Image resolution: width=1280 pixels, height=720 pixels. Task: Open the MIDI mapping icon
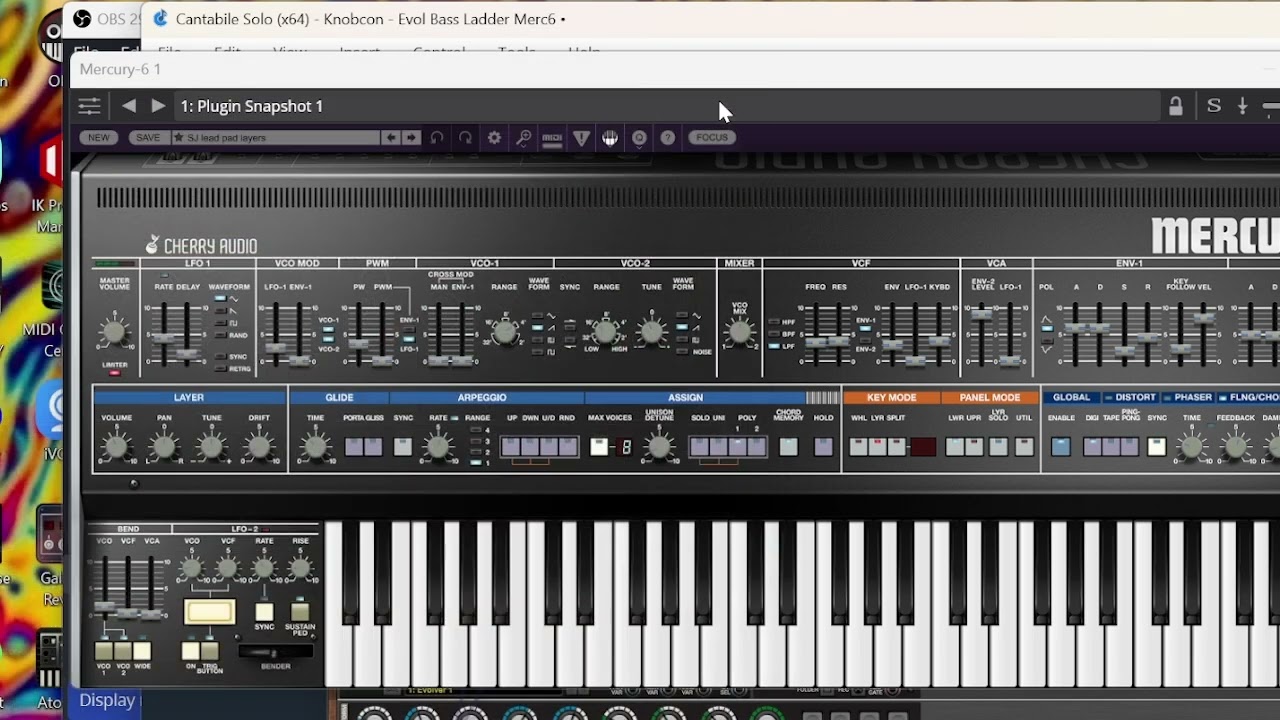(552, 138)
